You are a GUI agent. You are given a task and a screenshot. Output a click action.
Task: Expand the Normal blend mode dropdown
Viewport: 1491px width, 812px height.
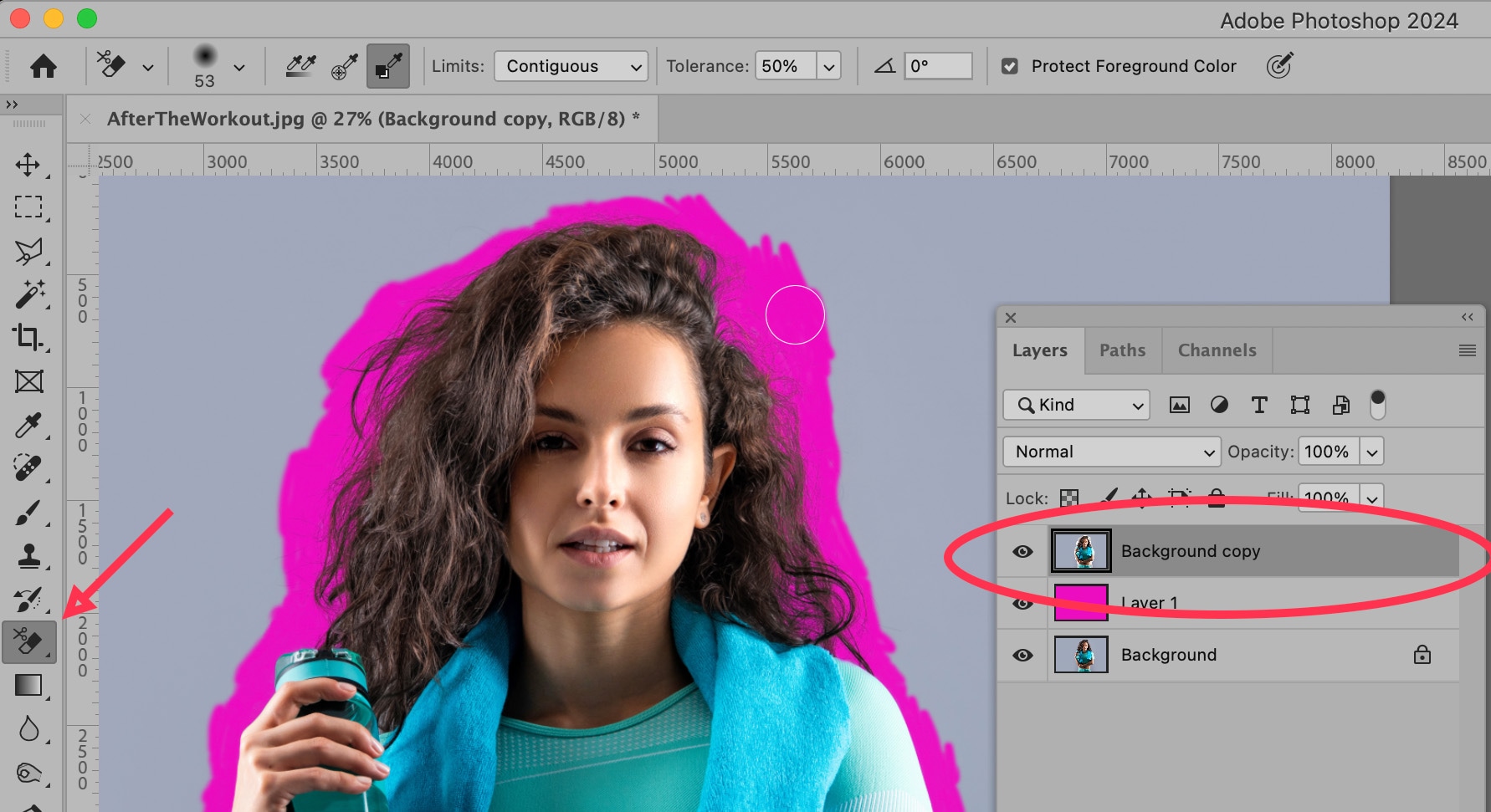1111,452
